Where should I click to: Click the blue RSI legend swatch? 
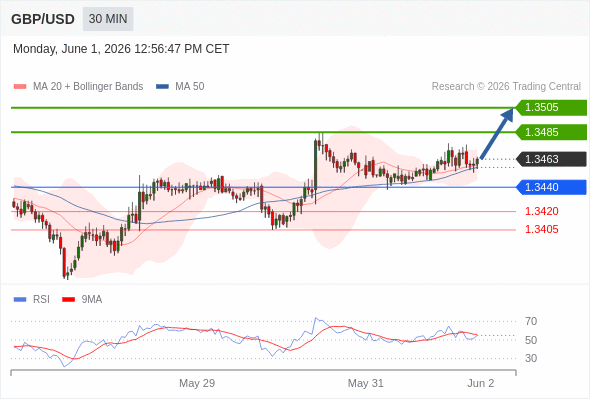tap(20, 300)
